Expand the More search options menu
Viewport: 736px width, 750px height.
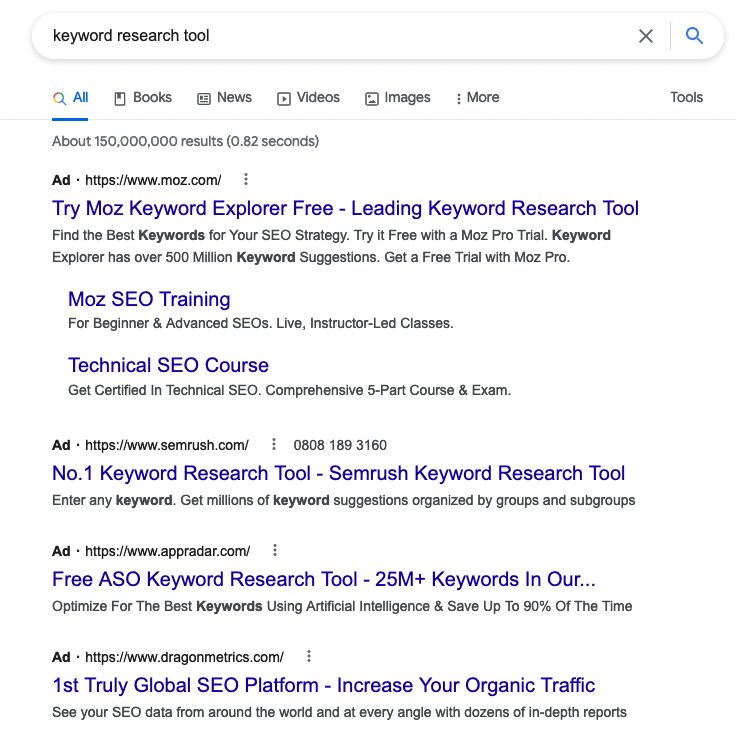tap(477, 98)
